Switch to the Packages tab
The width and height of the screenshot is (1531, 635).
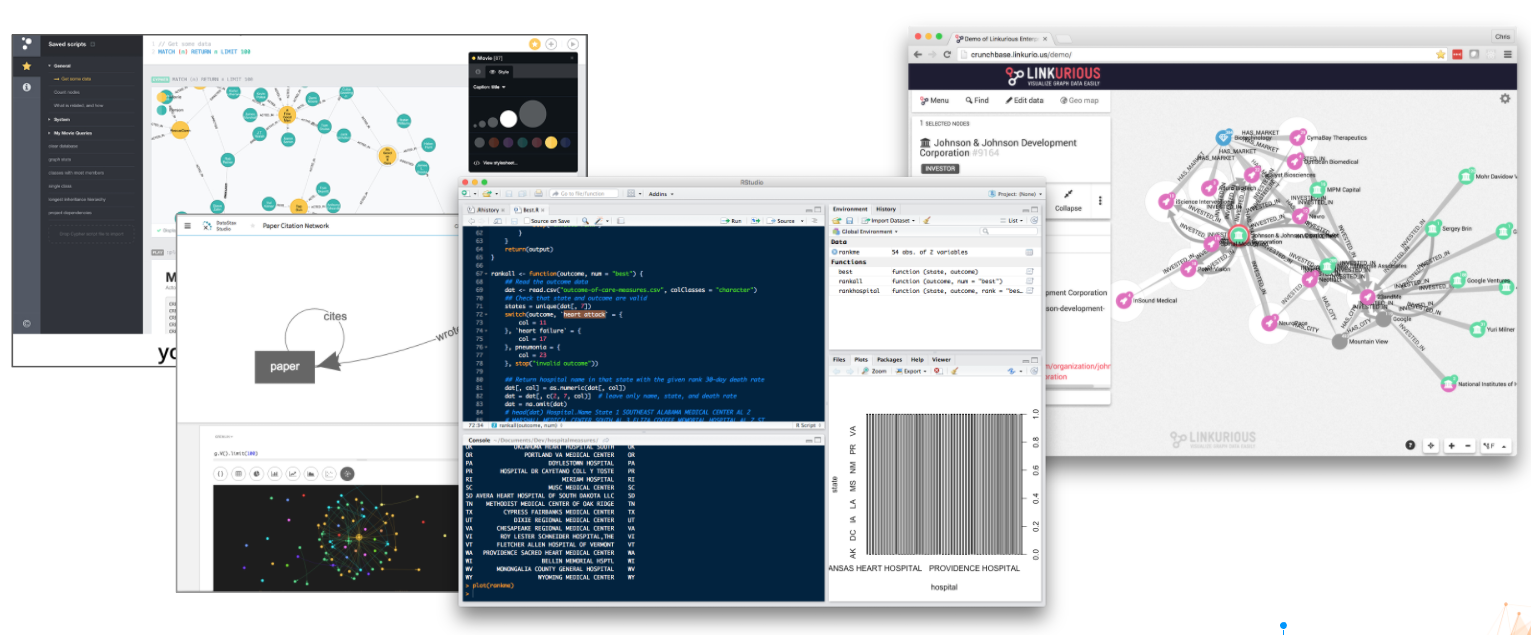[x=889, y=359]
